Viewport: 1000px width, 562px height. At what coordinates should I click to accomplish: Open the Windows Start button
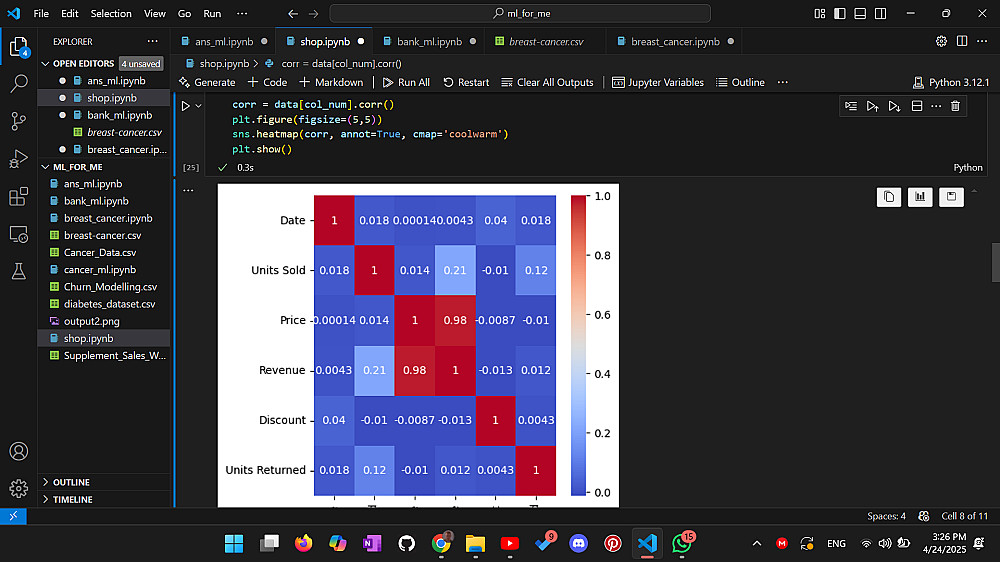click(x=234, y=544)
